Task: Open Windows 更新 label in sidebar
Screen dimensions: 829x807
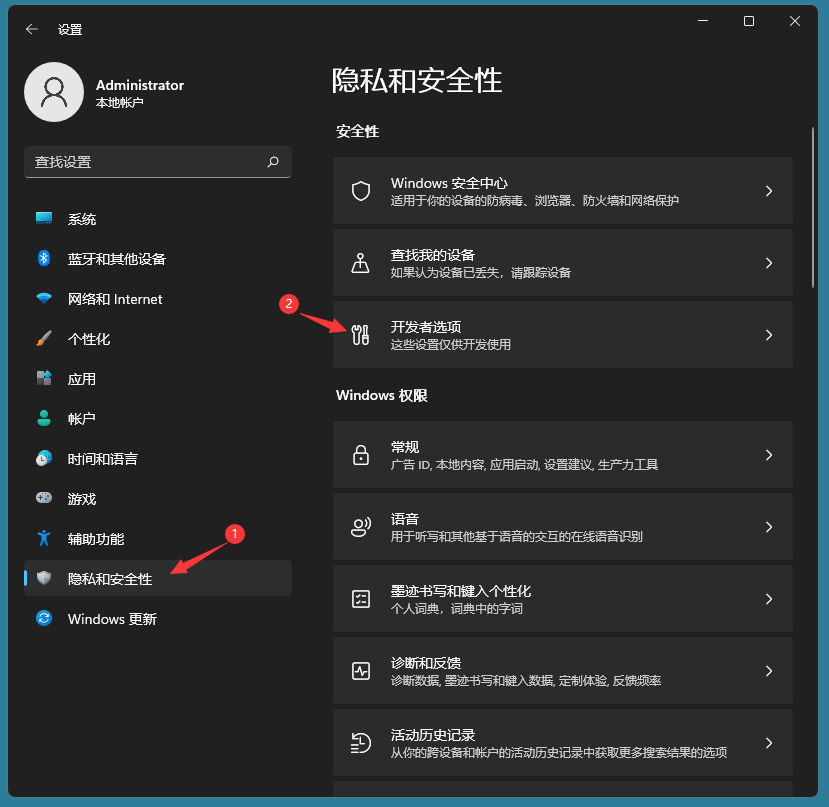Action: [x=112, y=619]
